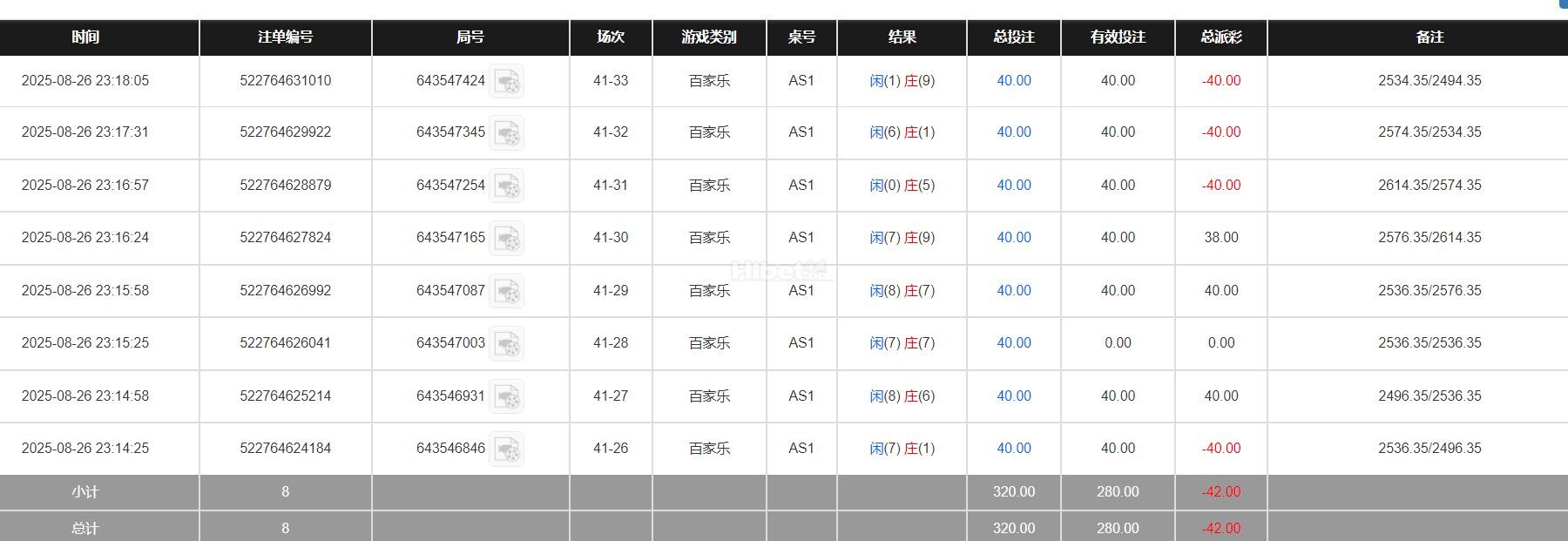Click the 总投注 column header
Screen dimensions: 1568x541
point(1013,37)
